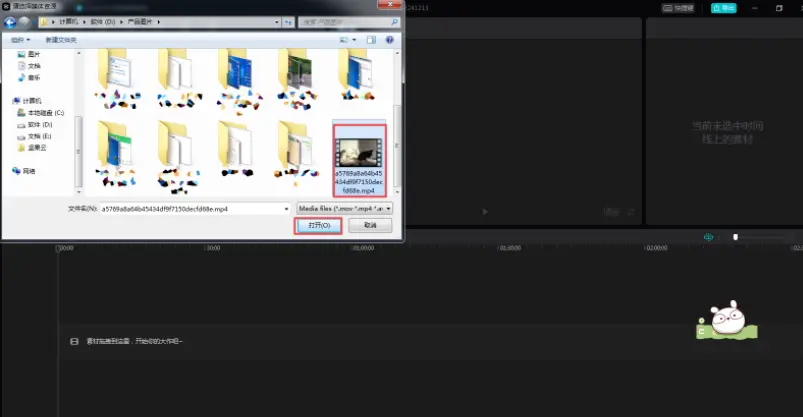Viewport: 803px width, 417px height.
Task: Expand the file name history dropdown
Action: click(286, 209)
